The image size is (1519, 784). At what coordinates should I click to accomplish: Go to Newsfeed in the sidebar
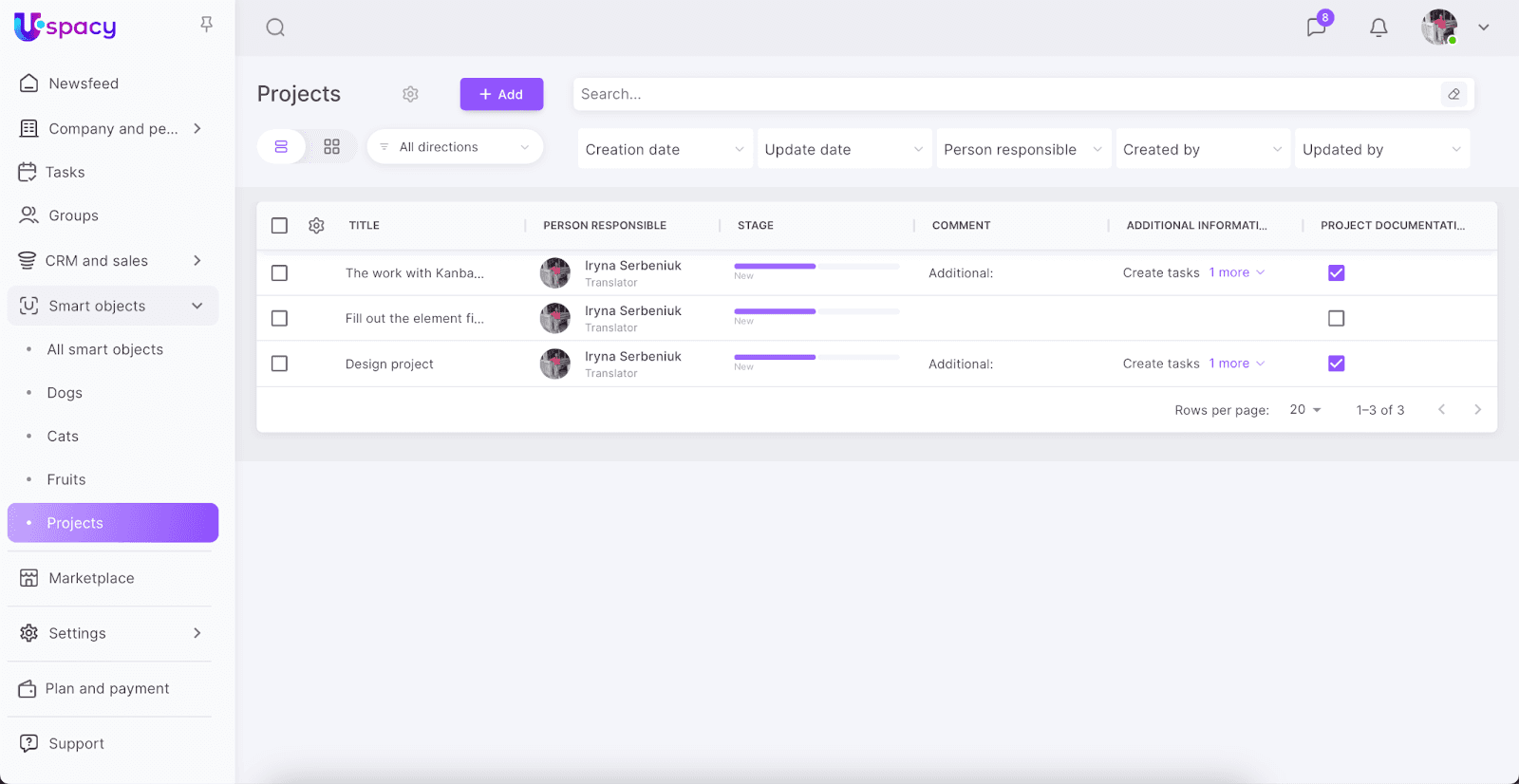(84, 84)
